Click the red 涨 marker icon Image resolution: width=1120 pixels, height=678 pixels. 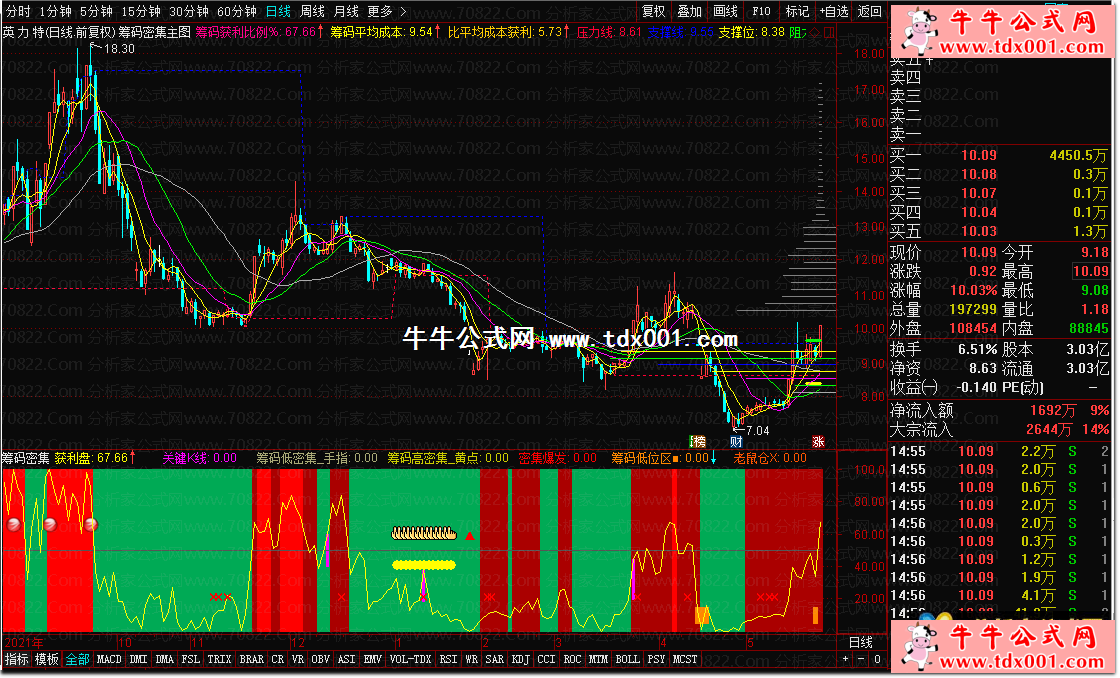818,441
